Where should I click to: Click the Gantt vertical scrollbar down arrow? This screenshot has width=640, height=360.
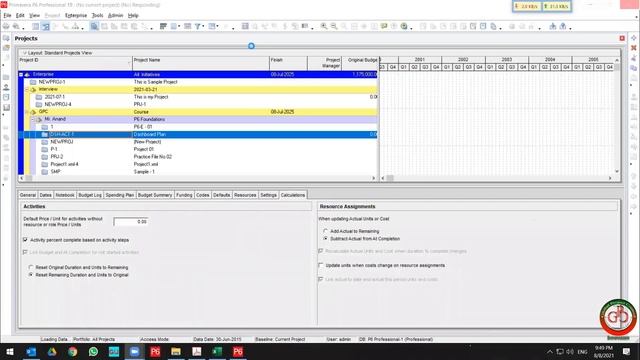617,172
